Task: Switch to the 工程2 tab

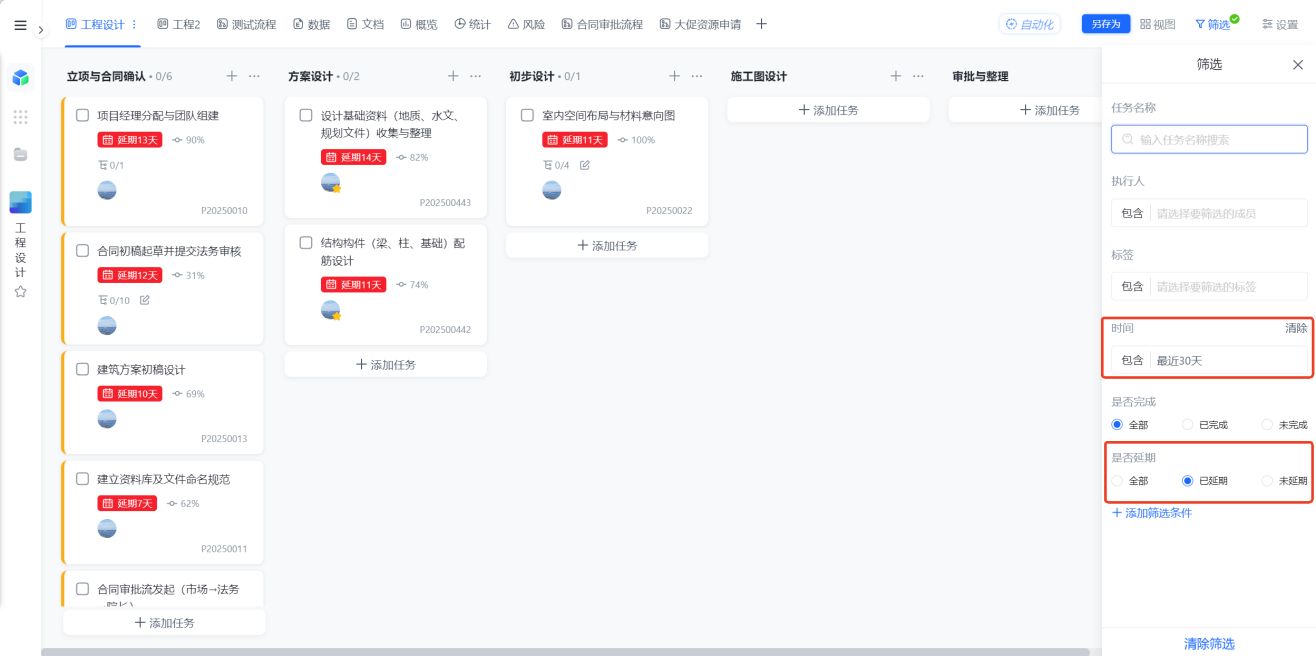Action: pos(179,24)
